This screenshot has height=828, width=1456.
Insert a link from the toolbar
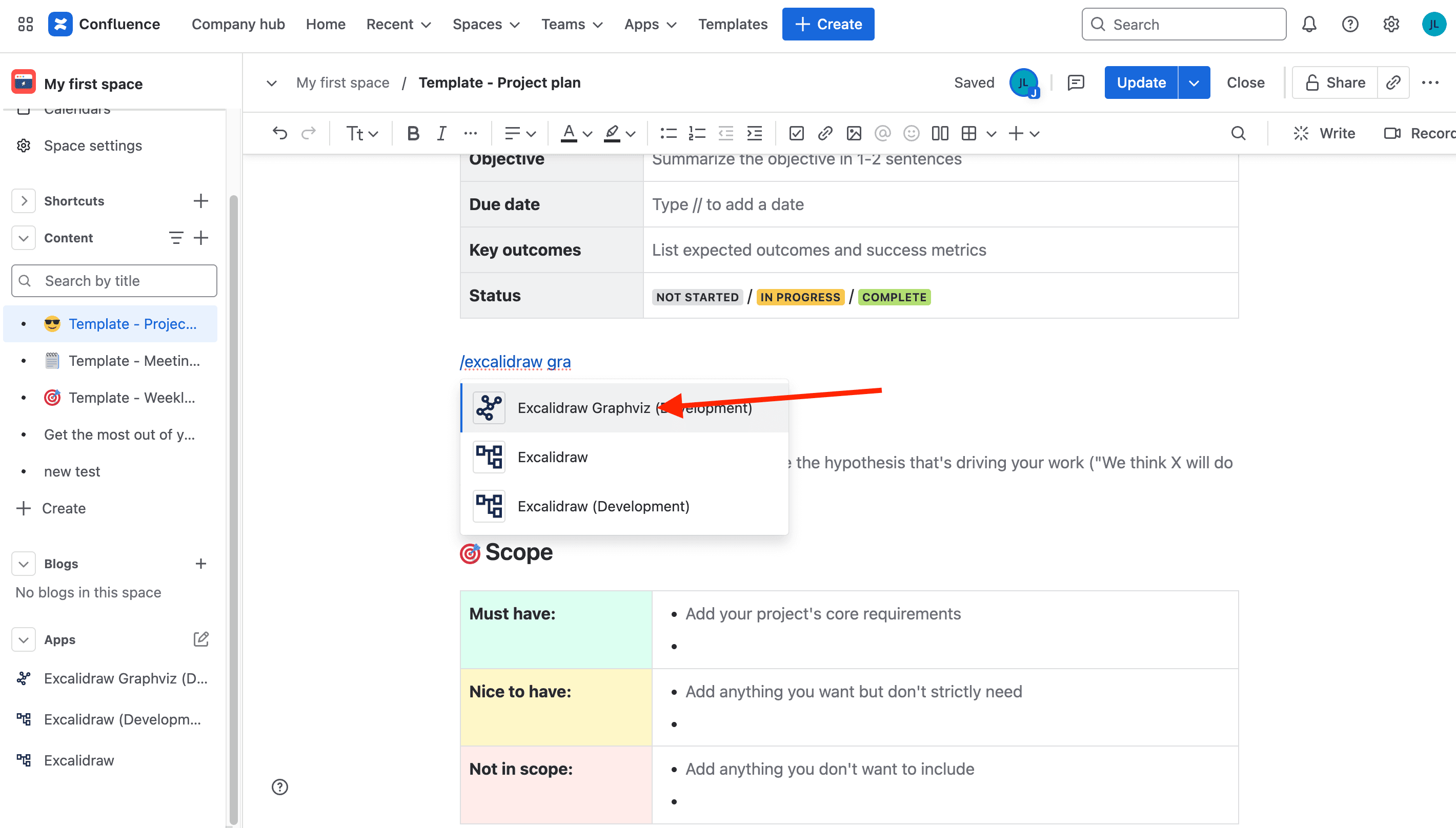tap(824, 133)
